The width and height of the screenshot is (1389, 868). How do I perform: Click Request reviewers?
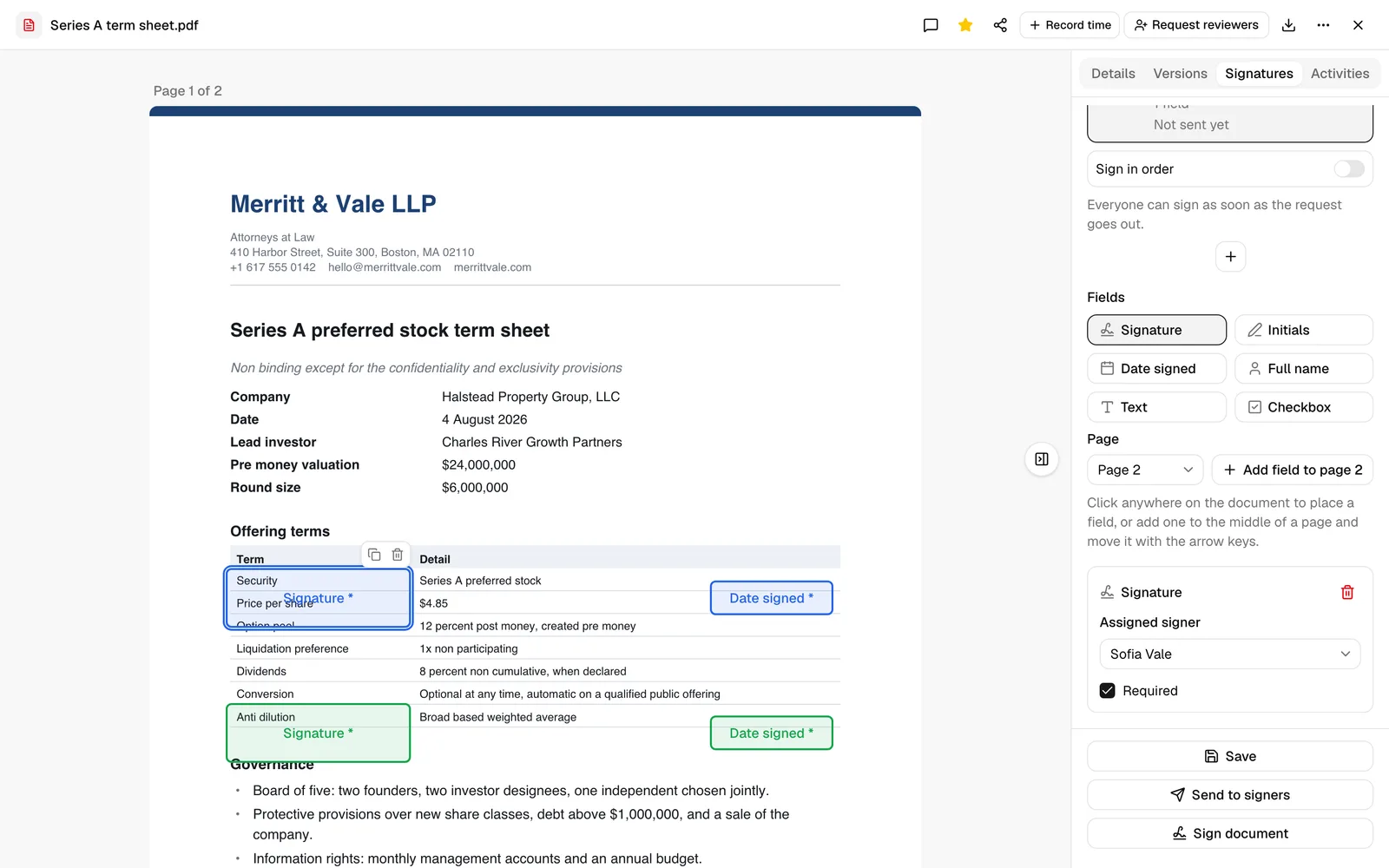click(x=1196, y=25)
